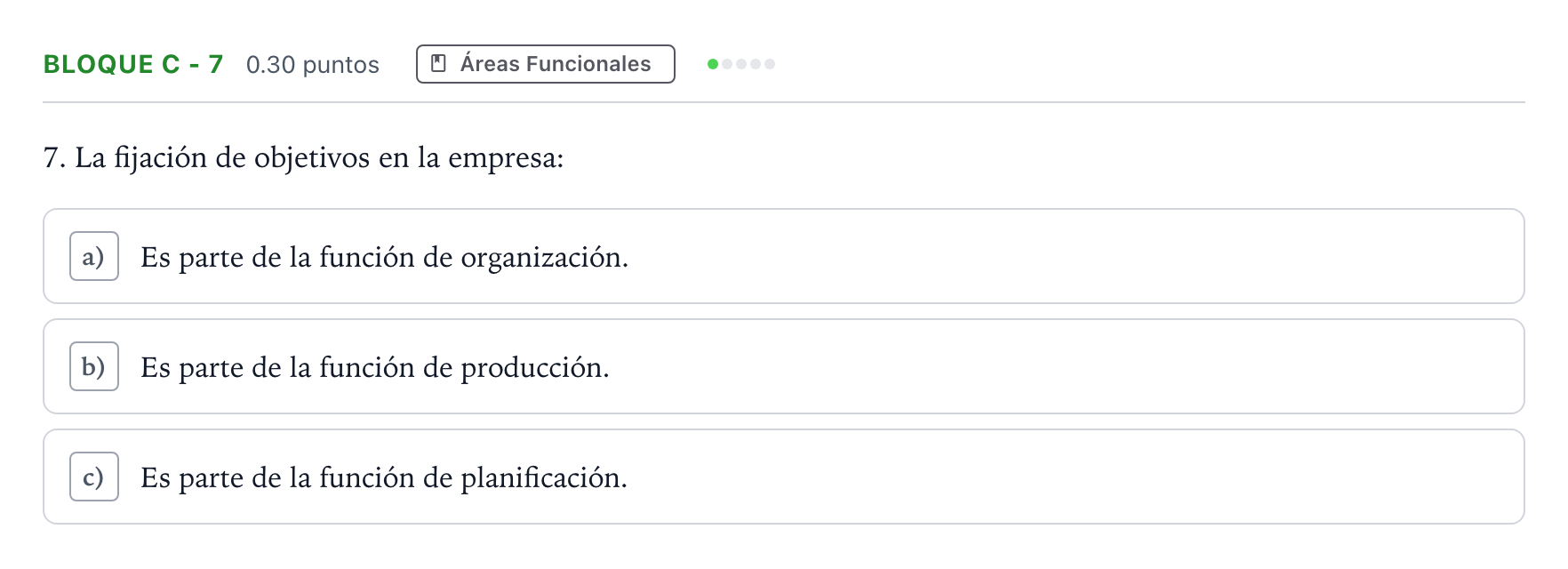
Task: Click the middle gray difficulty dot
Action: click(x=741, y=64)
